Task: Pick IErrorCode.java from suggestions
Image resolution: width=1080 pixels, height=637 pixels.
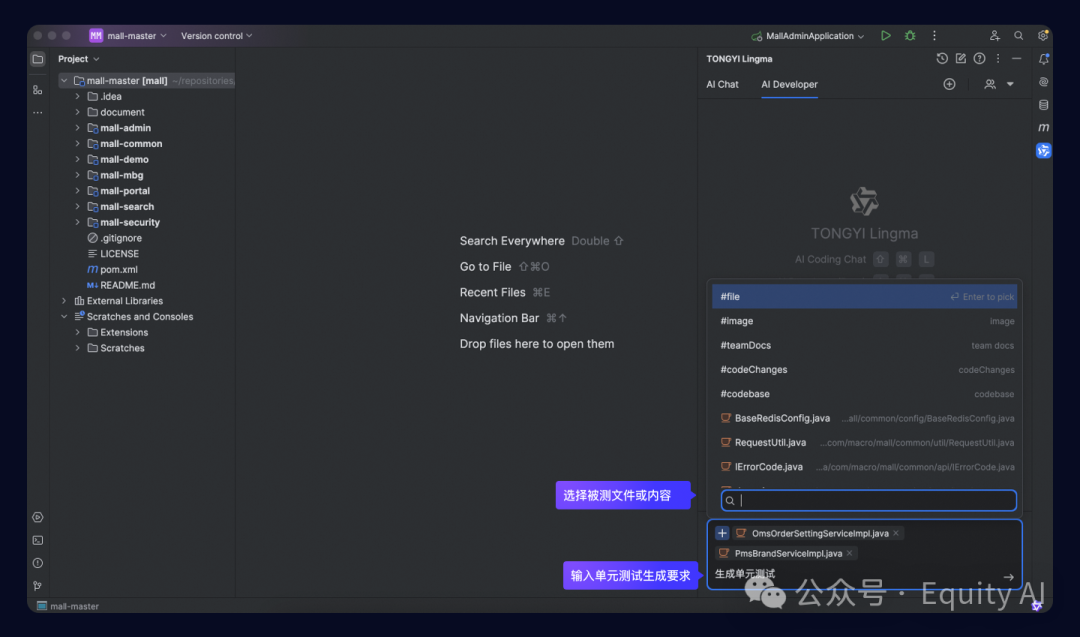Action: [864, 467]
